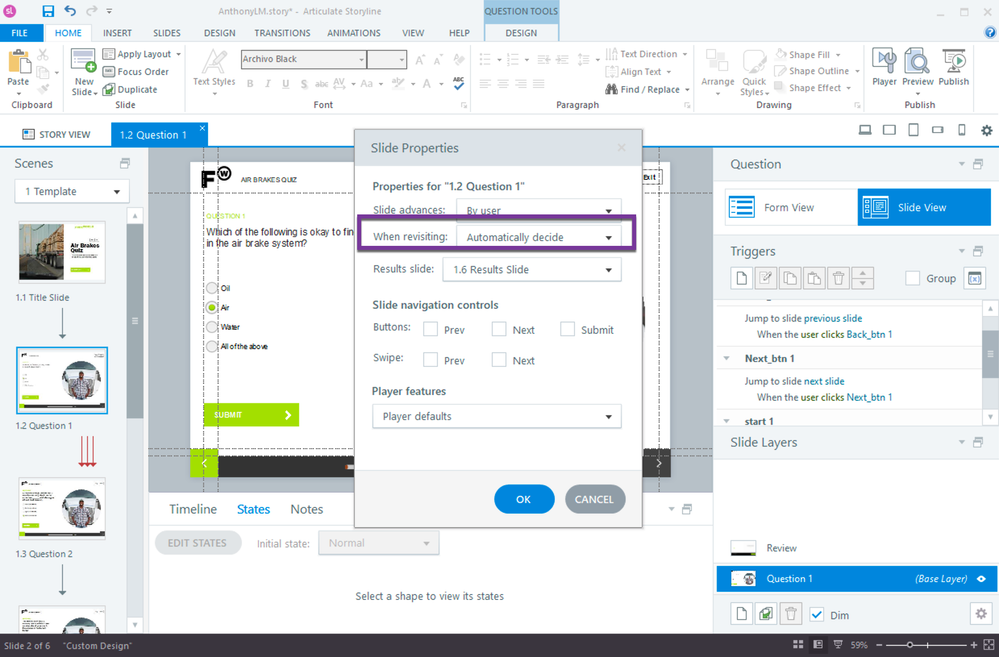Switch to the INSERT ribbon tab
The image size is (999, 657).
tap(117, 32)
